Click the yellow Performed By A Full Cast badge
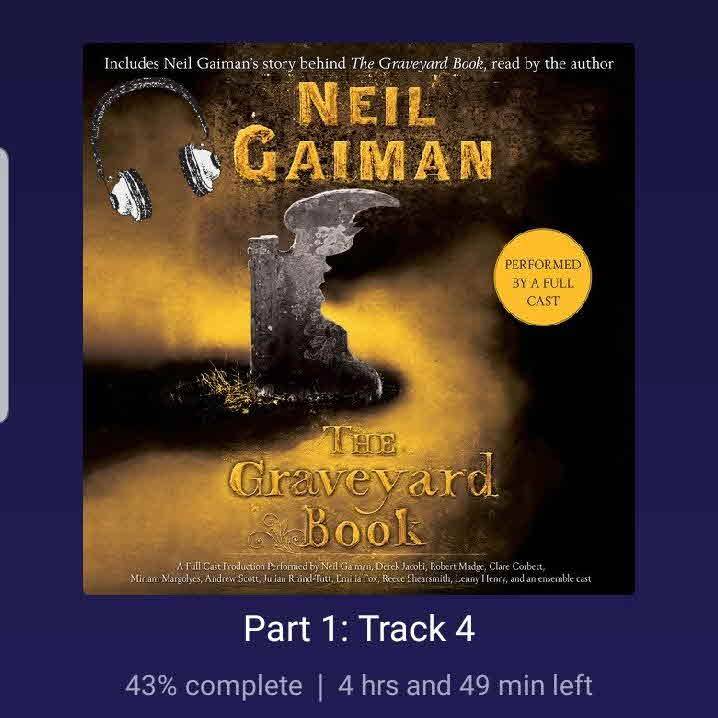Viewport: 718px width, 718px height. 543,277
